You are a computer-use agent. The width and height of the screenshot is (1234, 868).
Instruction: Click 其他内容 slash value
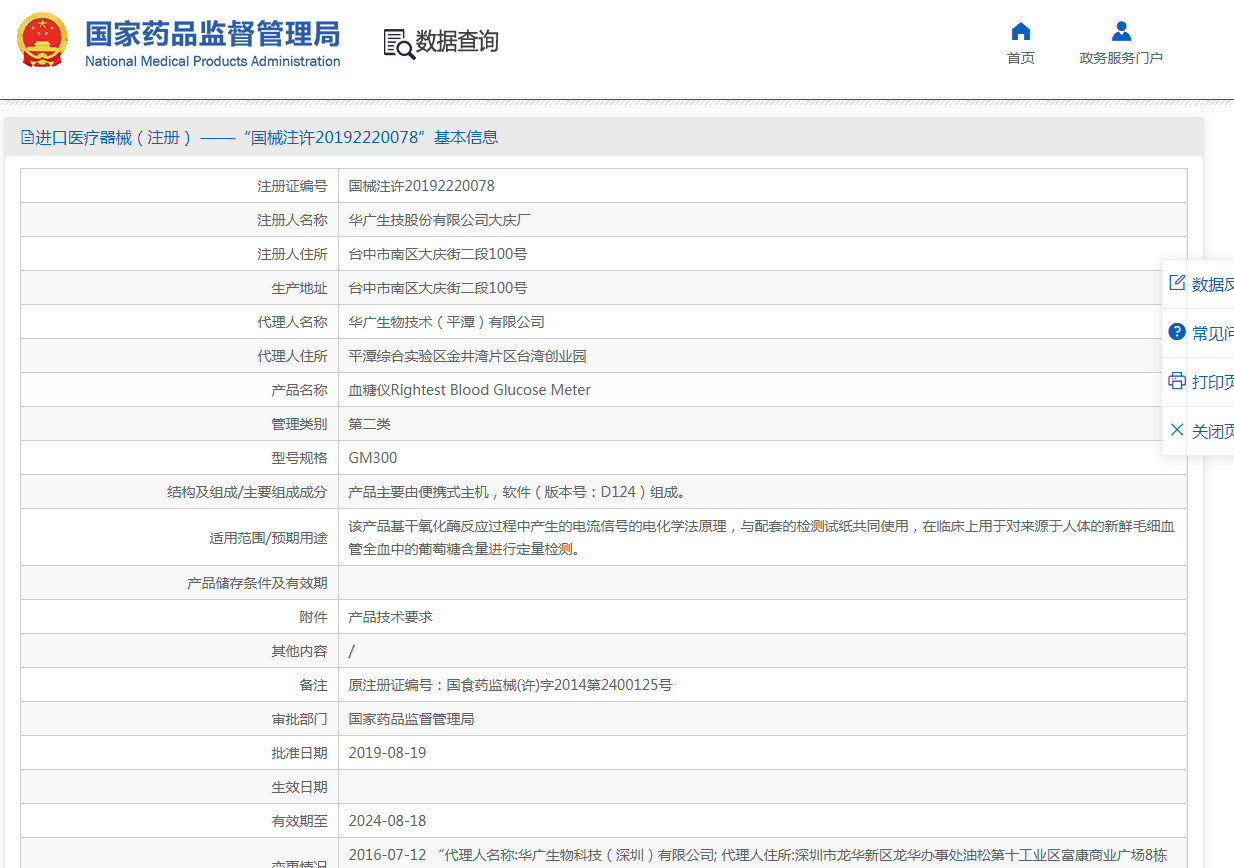pos(351,651)
